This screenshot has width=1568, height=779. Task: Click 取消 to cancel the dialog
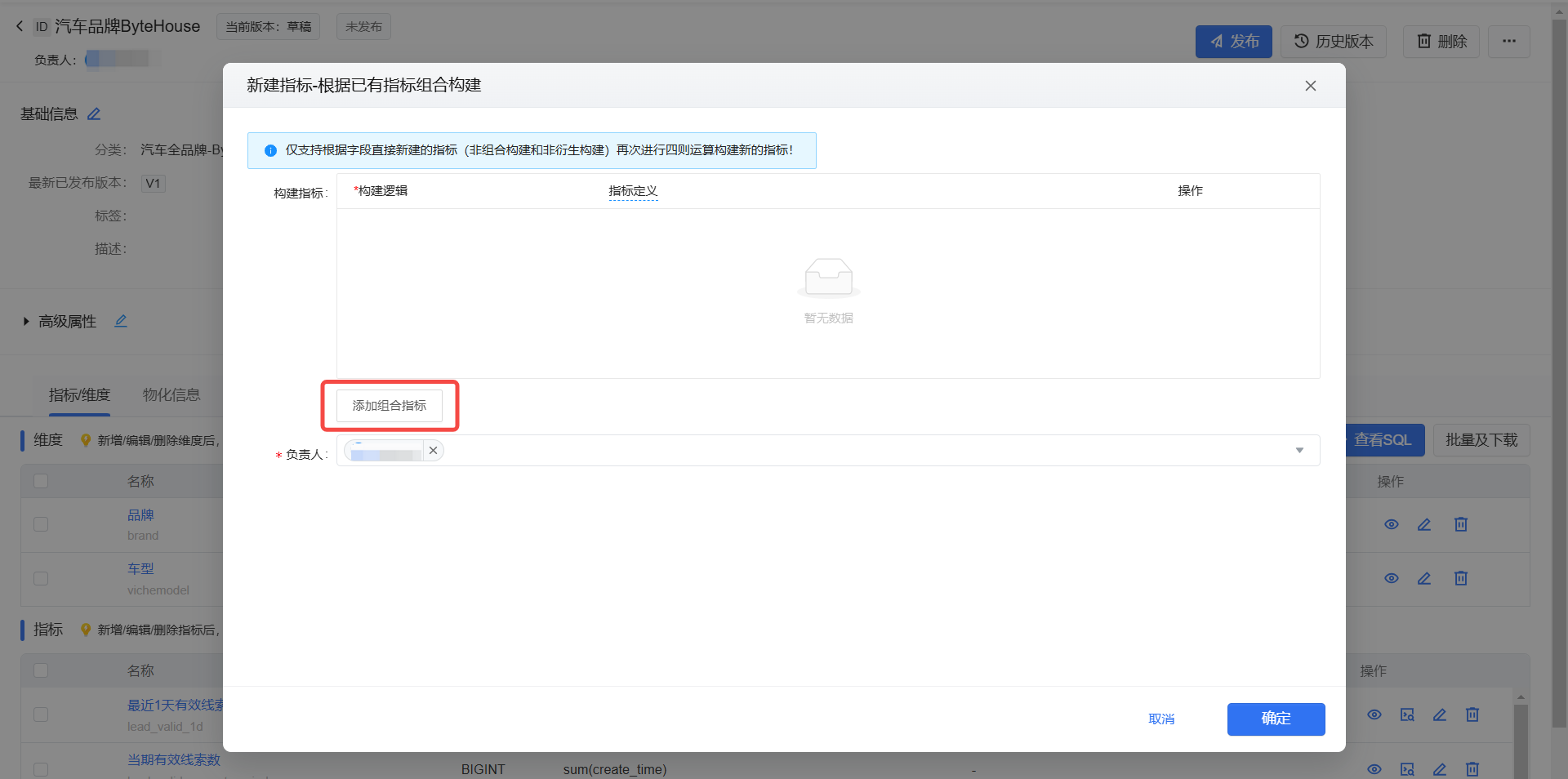coord(1161,719)
